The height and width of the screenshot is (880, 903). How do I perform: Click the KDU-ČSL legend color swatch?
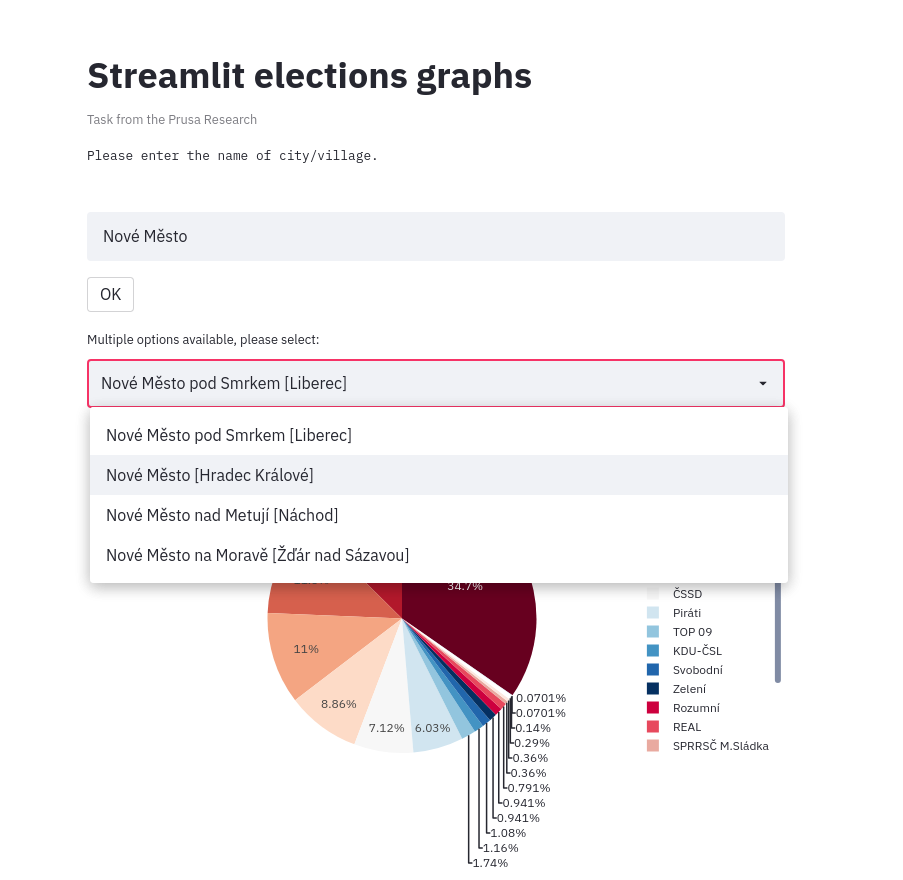(x=653, y=651)
